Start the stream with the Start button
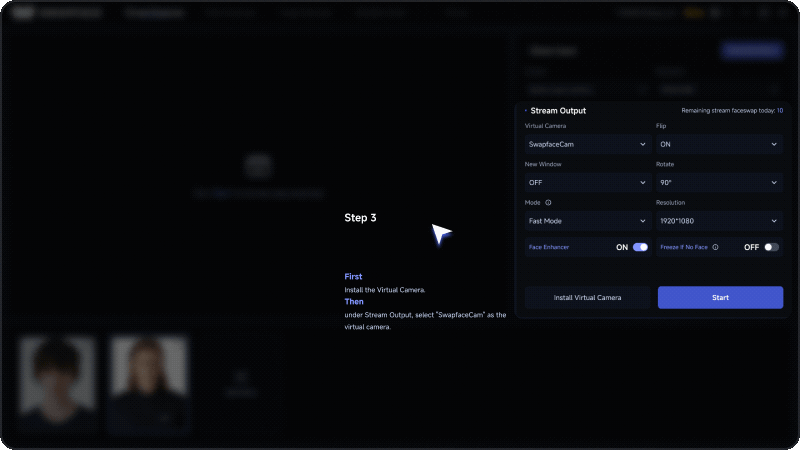 tap(720, 297)
